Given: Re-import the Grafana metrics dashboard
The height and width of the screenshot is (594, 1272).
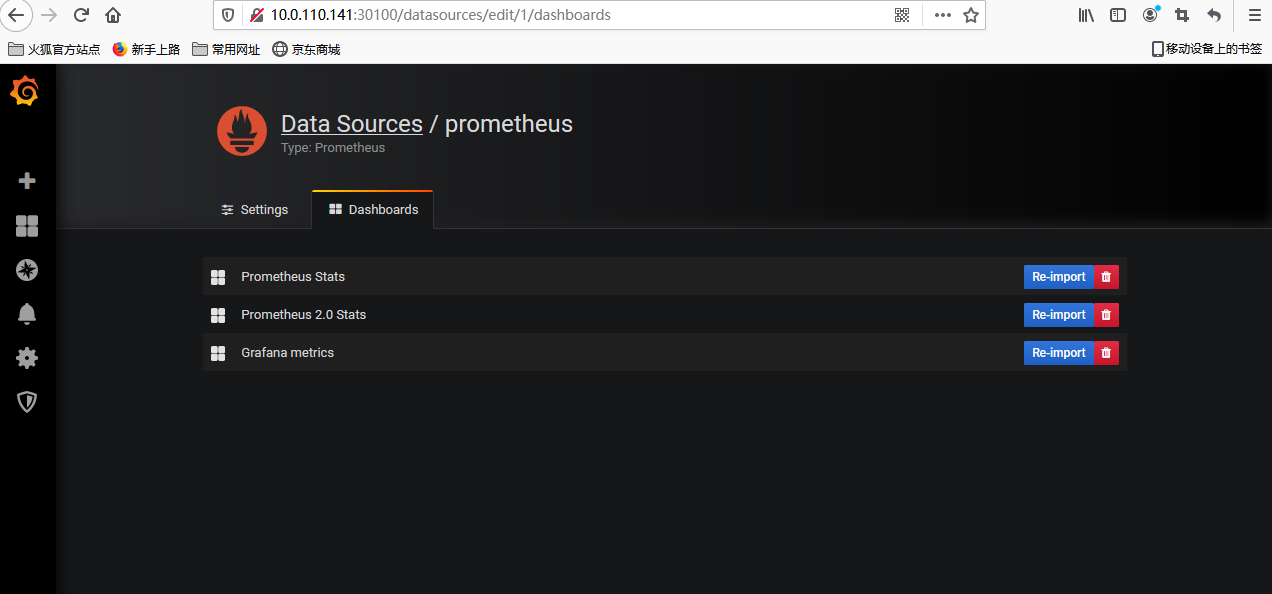Looking at the screenshot, I should pyautogui.click(x=1059, y=353).
